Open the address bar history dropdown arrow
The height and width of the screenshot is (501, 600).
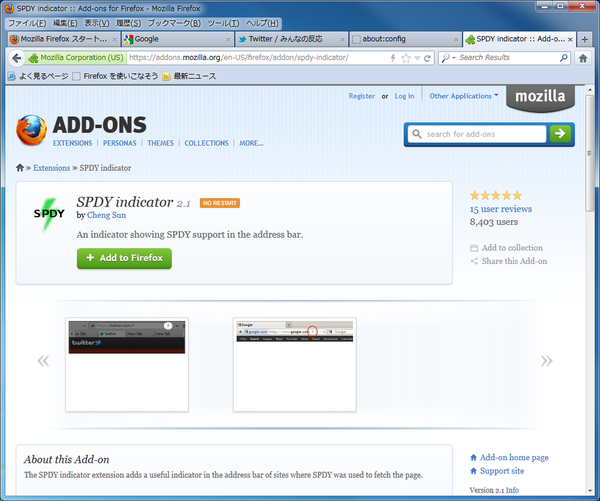pyautogui.click(x=417, y=58)
